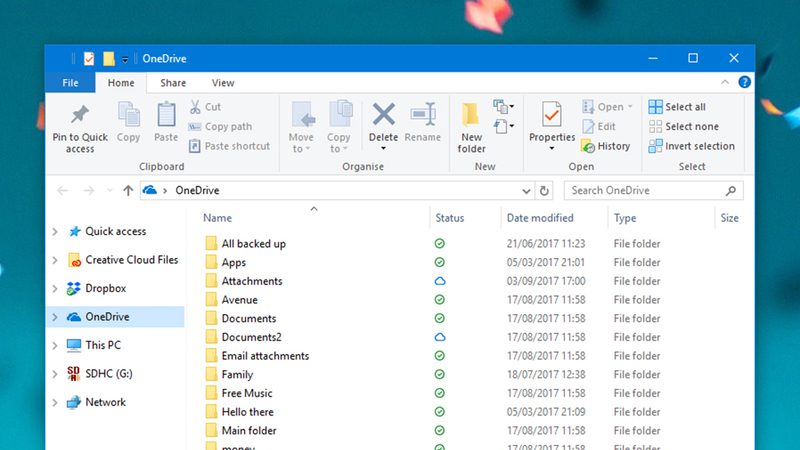Click Select none in ribbon
This screenshot has width=800, height=450.
point(684,127)
